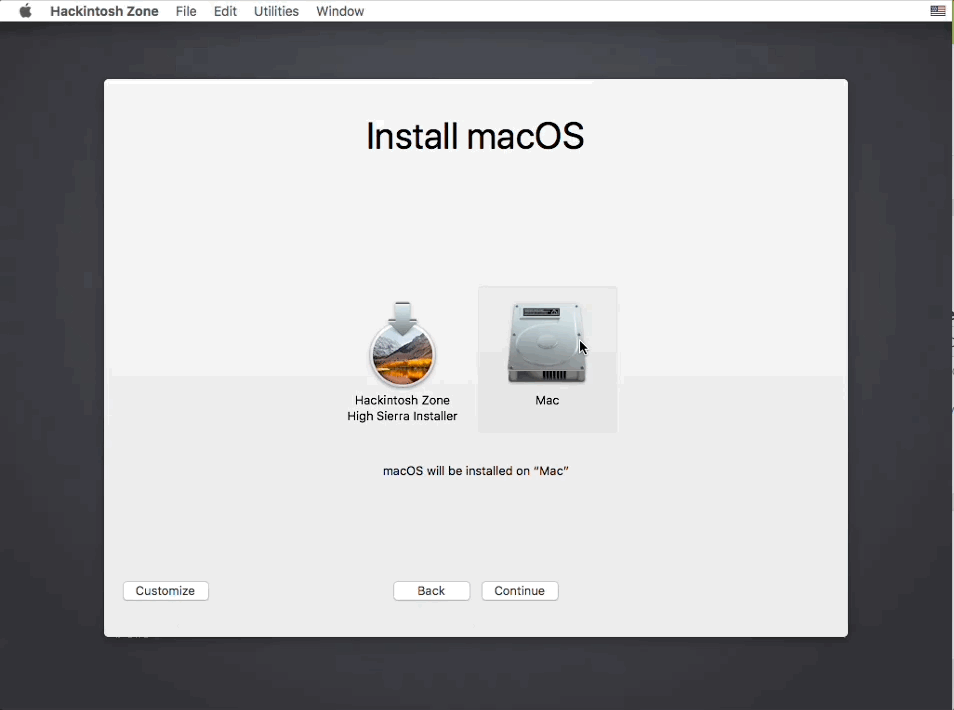Click the "macOS will be installed on Mac" text
Image resolution: width=954 pixels, height=710 pixels.
[476, 471]
